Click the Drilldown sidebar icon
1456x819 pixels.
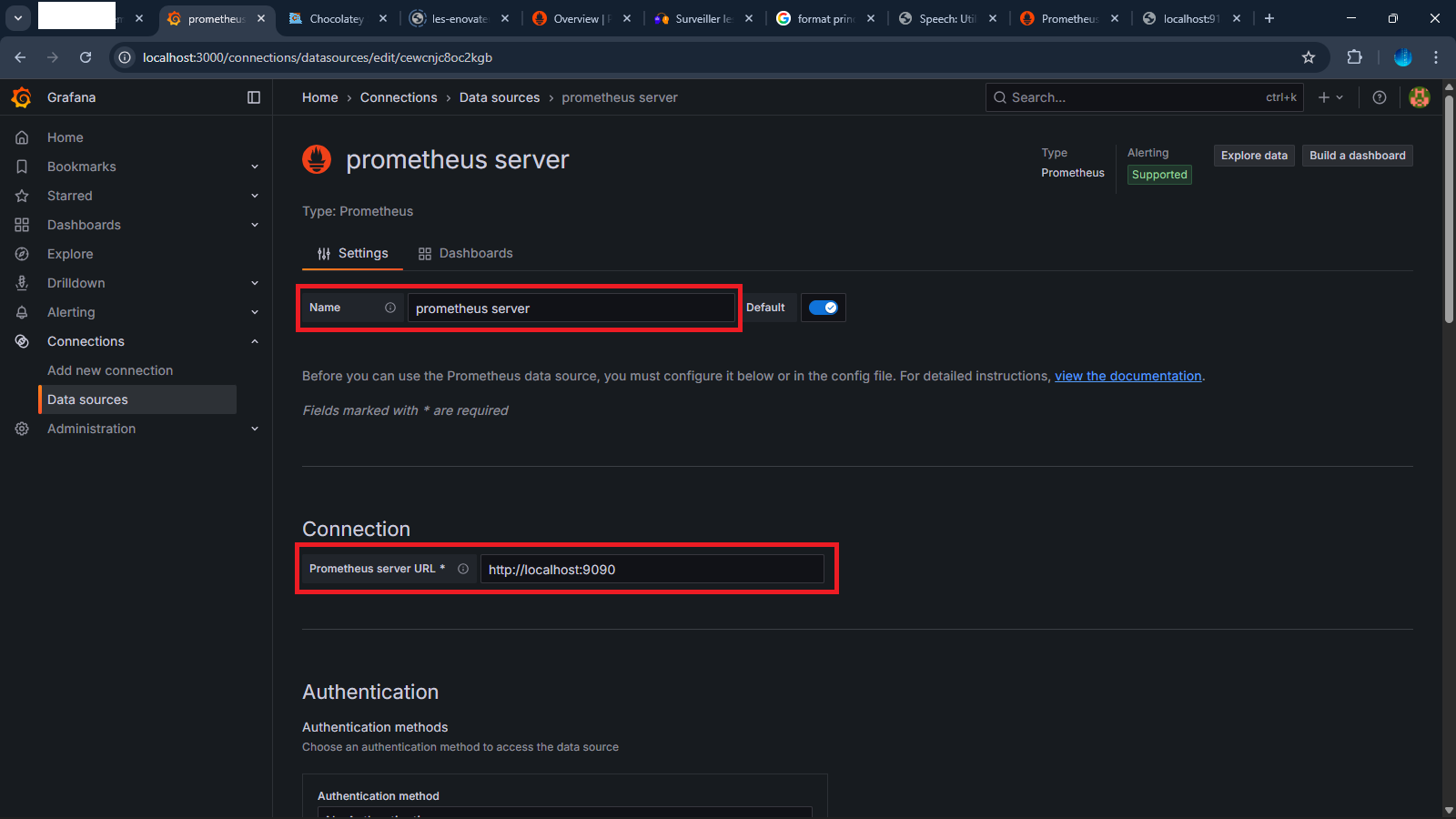pos(22,283)
